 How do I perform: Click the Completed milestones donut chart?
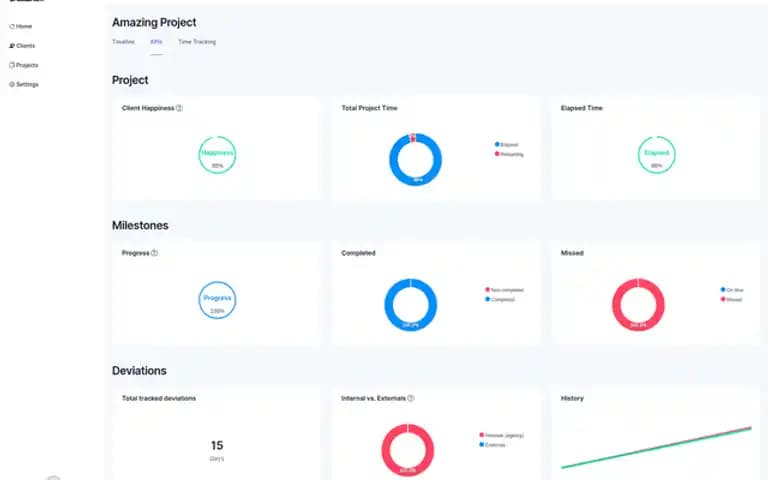[x=410, y=305]
